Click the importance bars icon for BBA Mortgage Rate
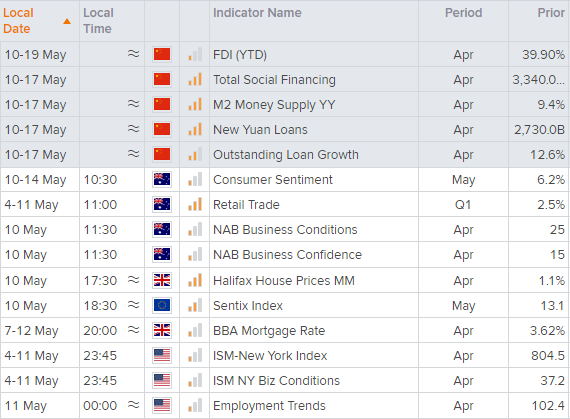This screenshot has height=419, width=570. pos(195,330)
